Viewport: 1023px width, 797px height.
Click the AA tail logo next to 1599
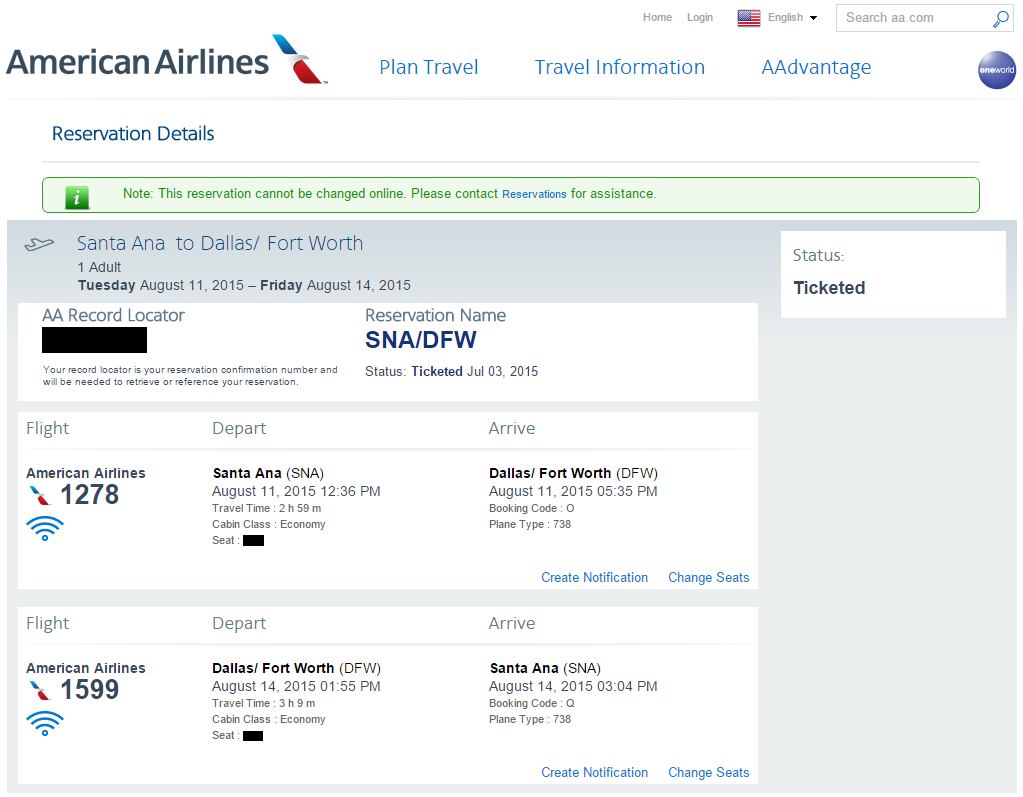40,691
